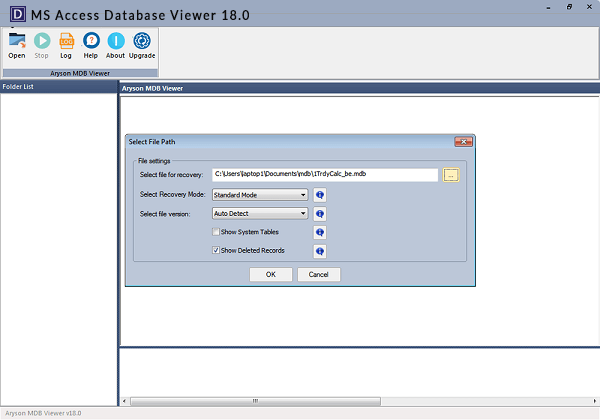Viewport: 600px width, 420px height.
Task: Click the Aryson MDB Viewer ribbon group label
Action: (x=80, y=73)
